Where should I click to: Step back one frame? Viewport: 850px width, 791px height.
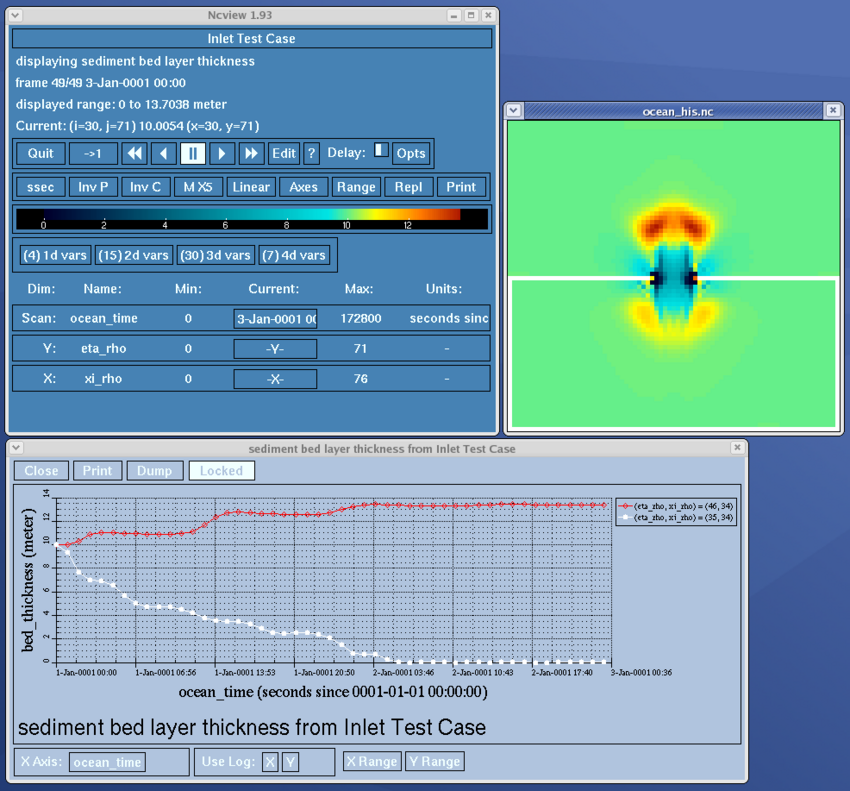164,153
